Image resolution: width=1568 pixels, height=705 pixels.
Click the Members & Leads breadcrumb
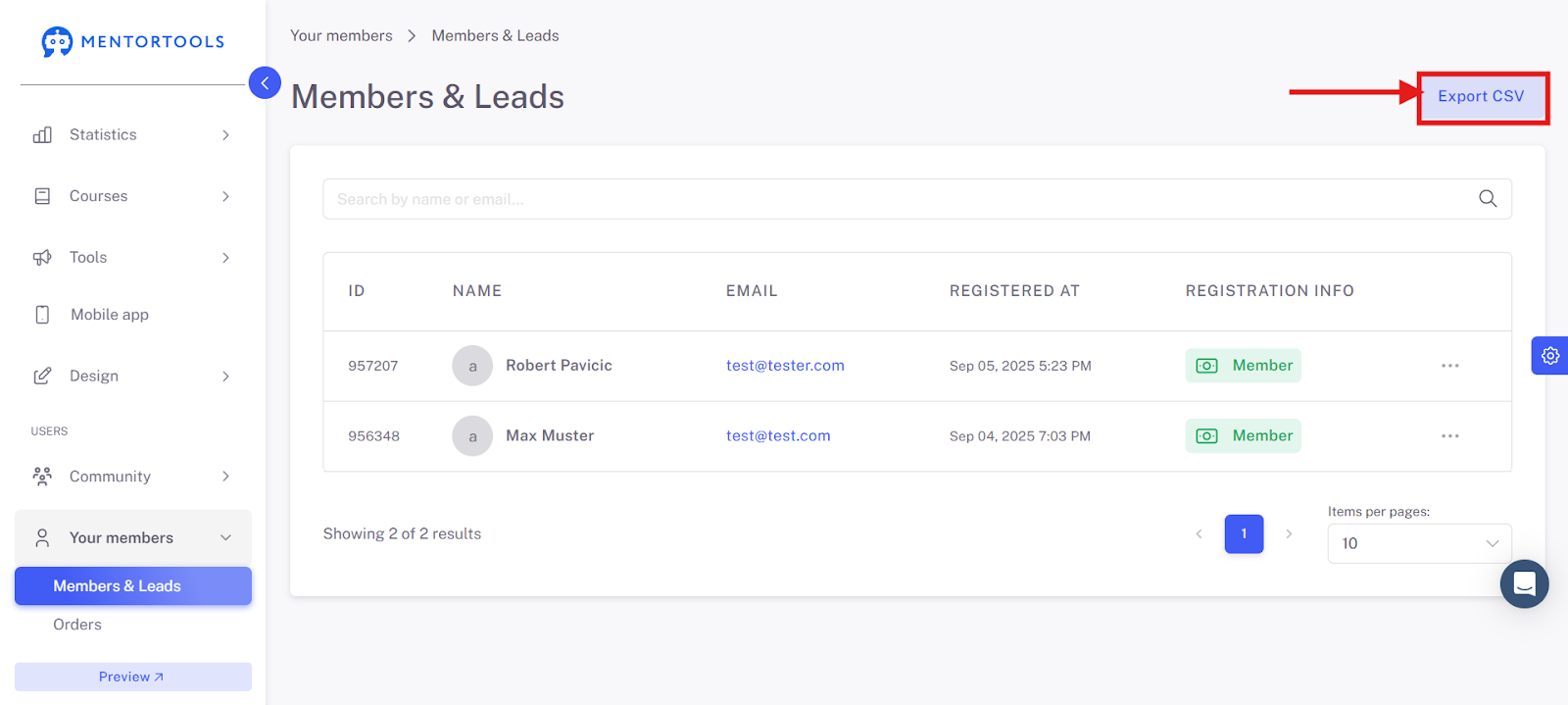click(x=495, y=35)
